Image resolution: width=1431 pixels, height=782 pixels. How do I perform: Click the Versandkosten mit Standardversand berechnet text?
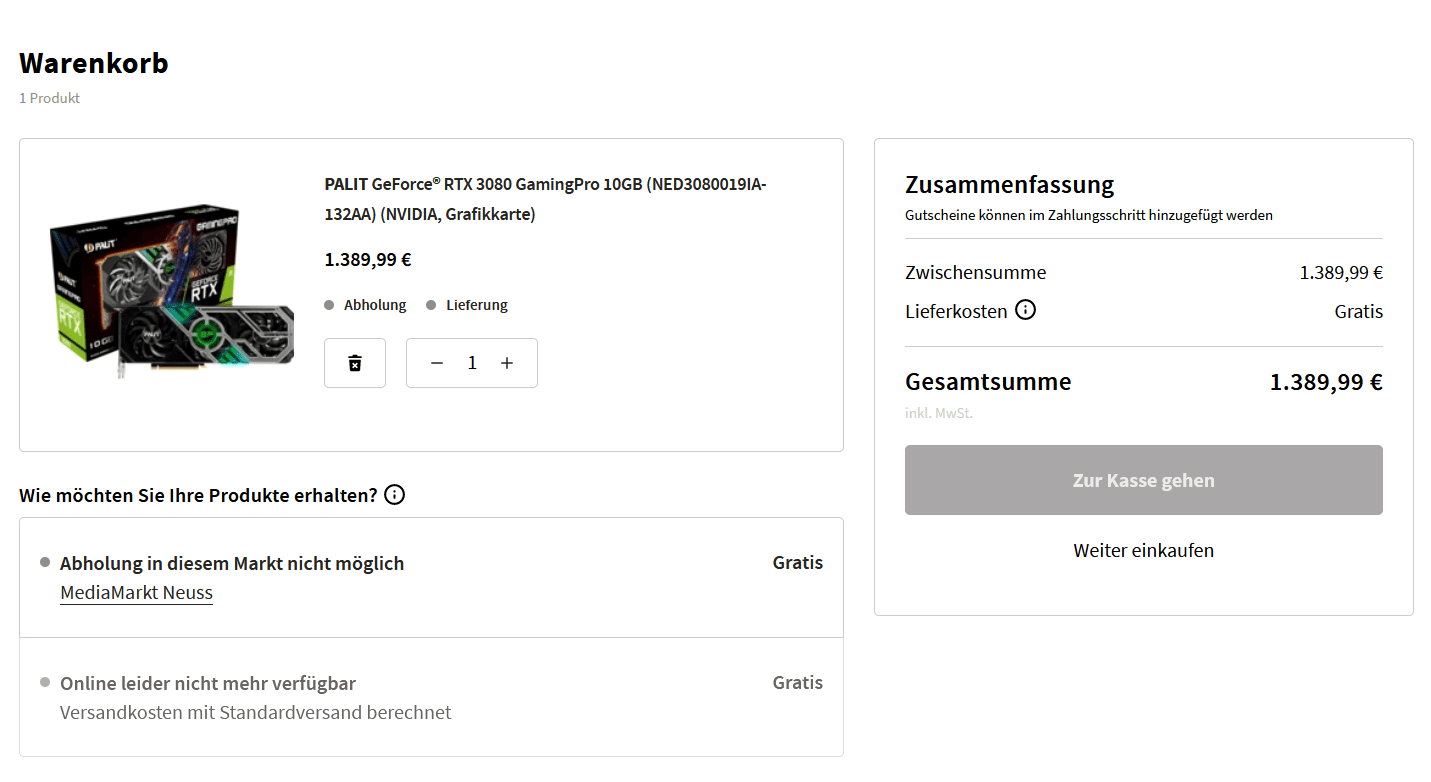coord(256,713)
